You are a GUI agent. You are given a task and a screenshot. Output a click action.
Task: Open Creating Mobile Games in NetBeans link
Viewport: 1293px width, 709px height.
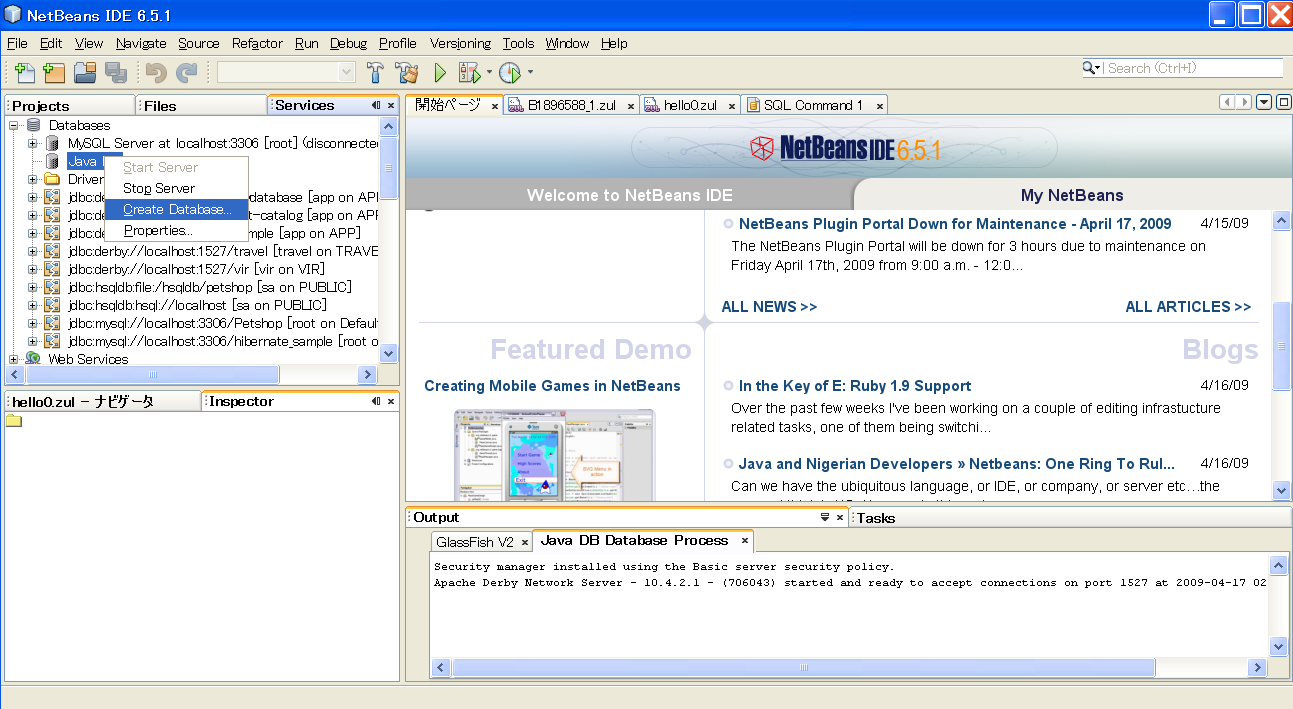552,386
